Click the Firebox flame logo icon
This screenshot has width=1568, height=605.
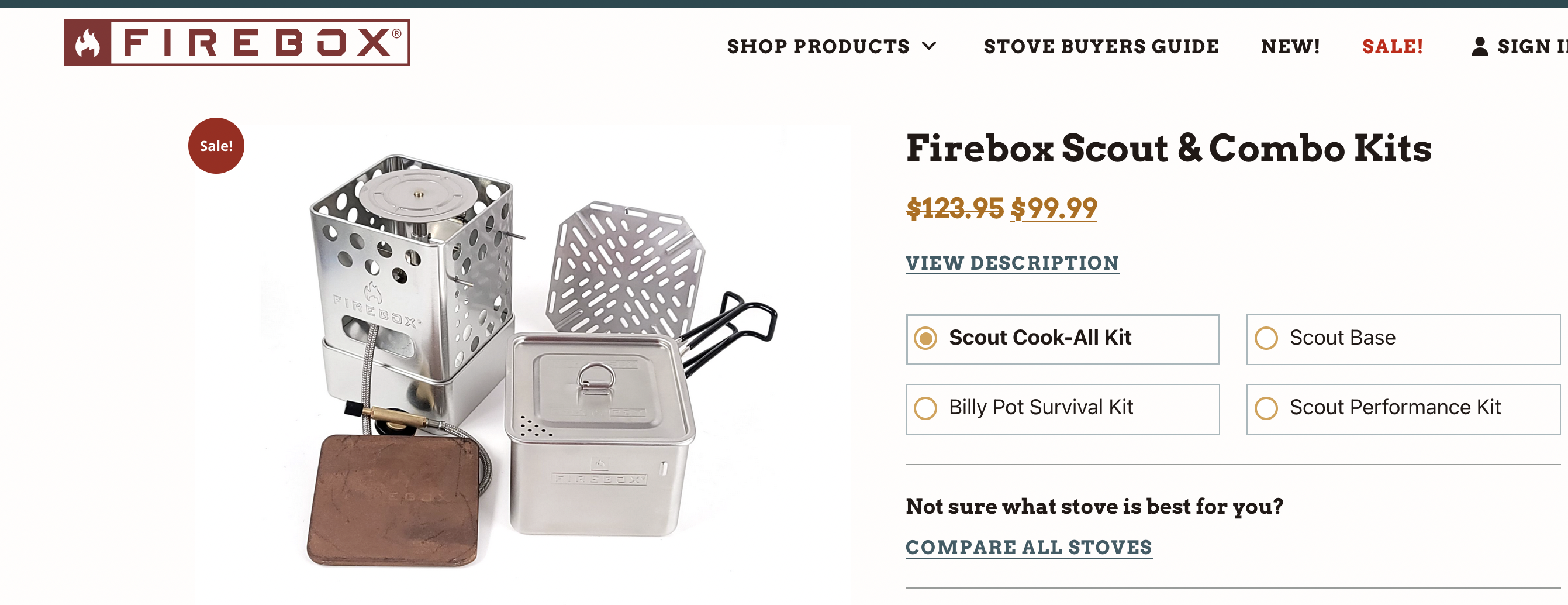(88, 43)
